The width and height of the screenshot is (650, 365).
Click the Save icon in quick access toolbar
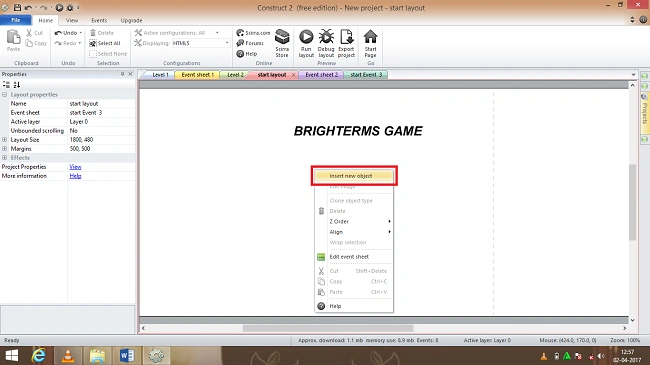tap(17, 7)
